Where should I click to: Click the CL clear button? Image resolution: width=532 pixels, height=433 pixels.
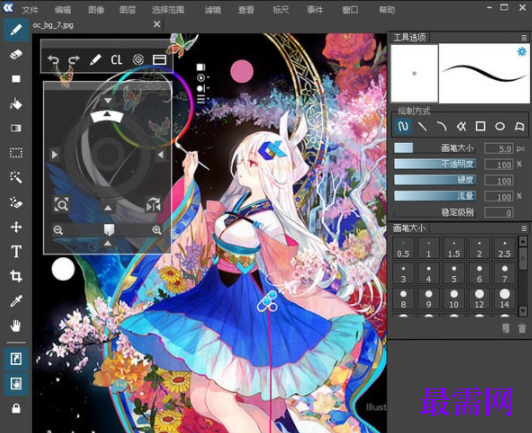click(116, 60)
